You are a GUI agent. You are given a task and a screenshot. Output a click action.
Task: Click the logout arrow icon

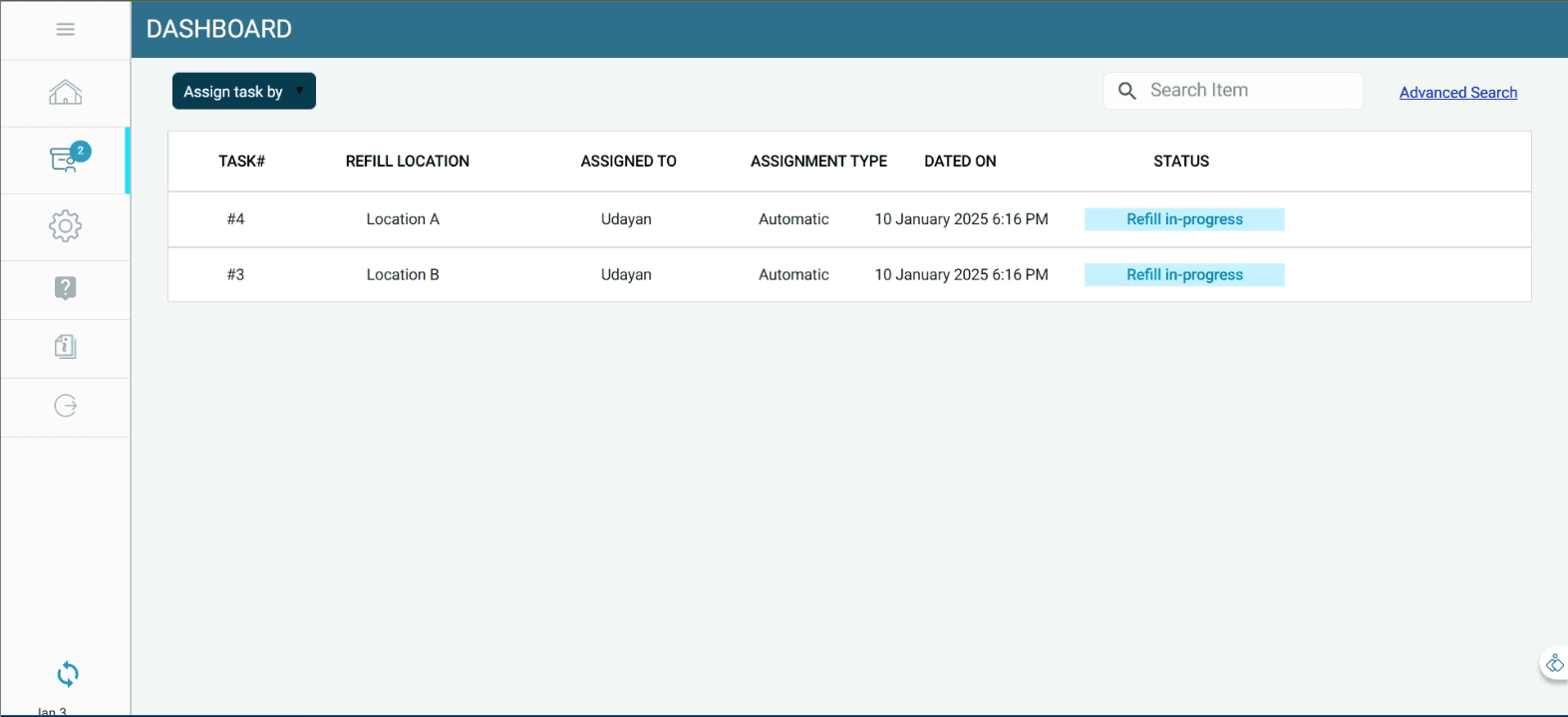coord(66,406)
